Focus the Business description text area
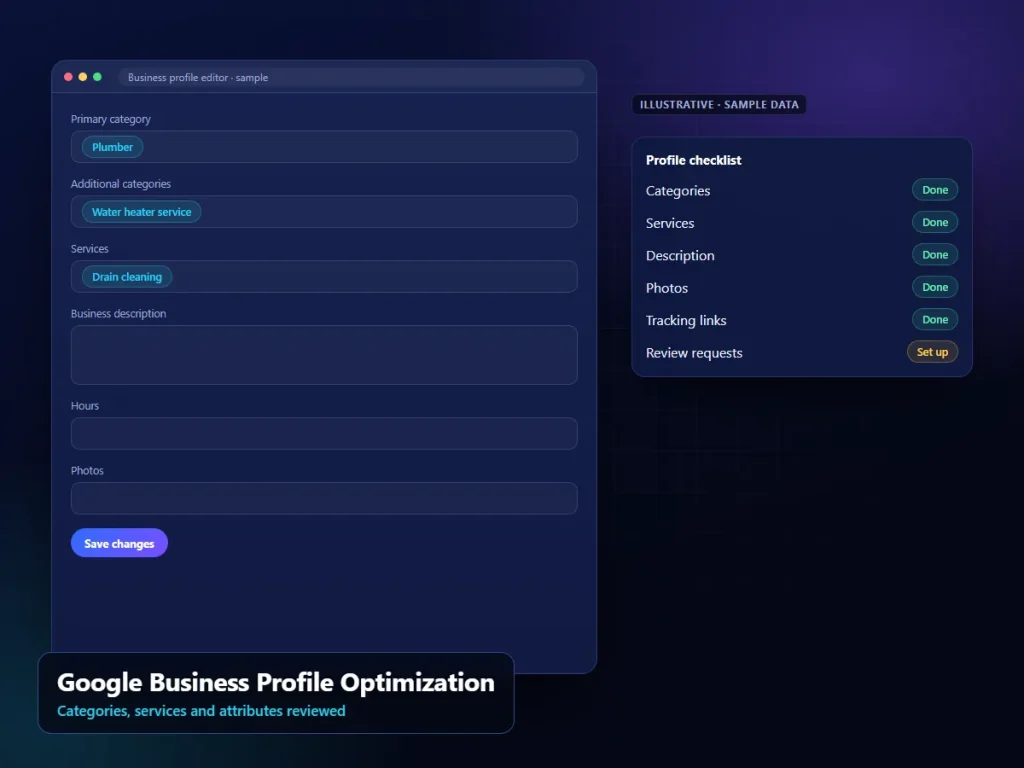Viewport: 1024px width, 768px height. click(x=324, y=355)
